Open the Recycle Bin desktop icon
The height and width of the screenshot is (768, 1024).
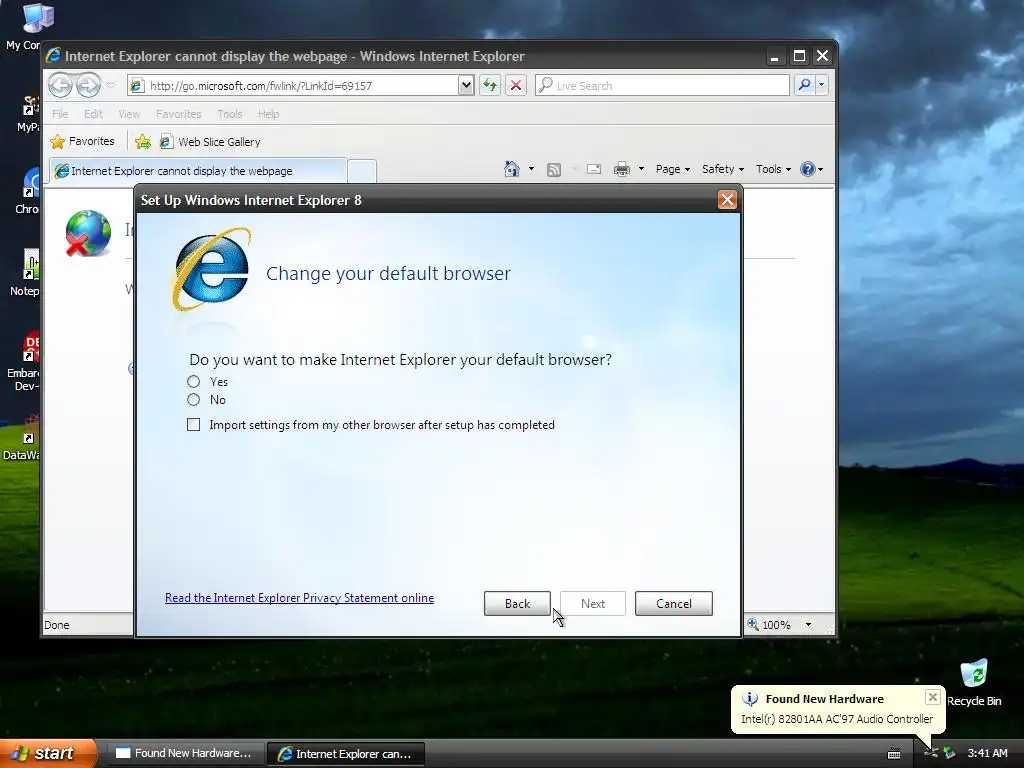(x=974, y=682)
